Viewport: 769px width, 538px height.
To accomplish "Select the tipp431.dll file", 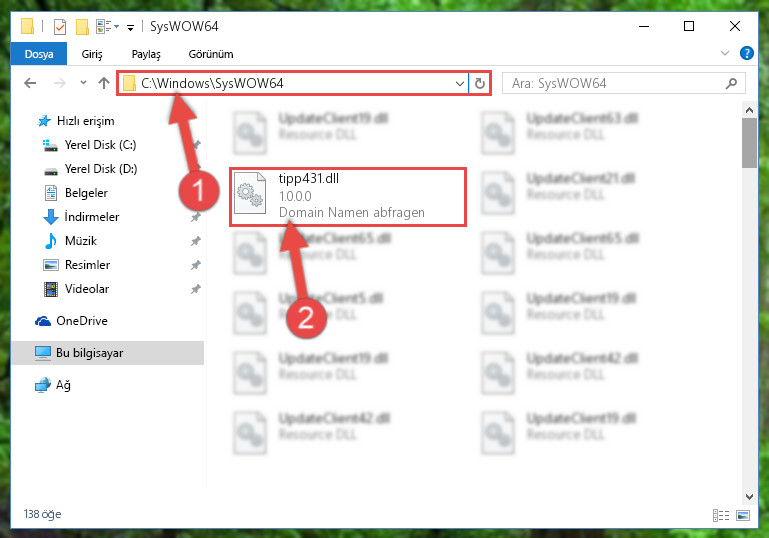I will [x=348, y=197].
